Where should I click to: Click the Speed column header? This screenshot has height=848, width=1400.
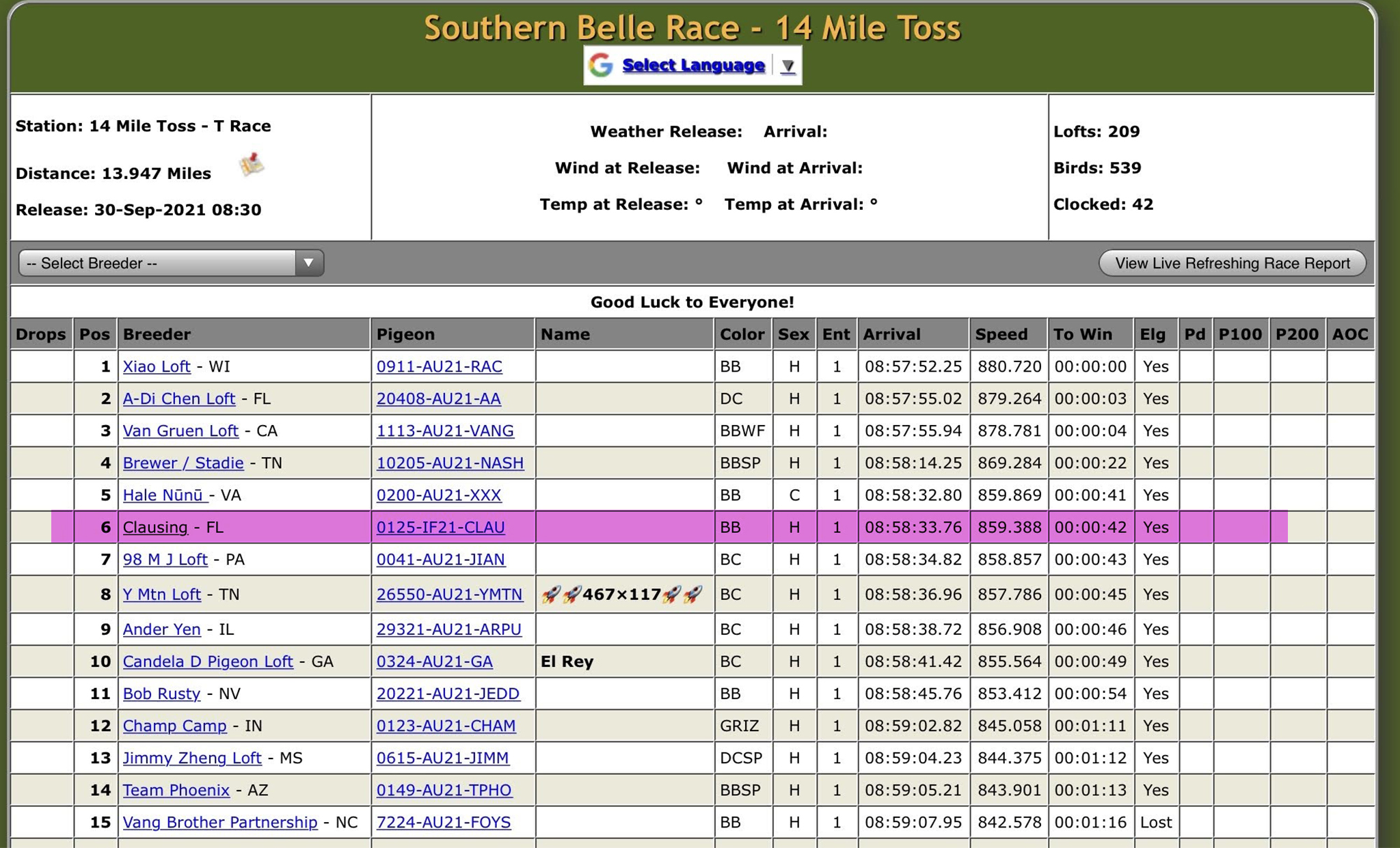click(x=1001, y=334)
